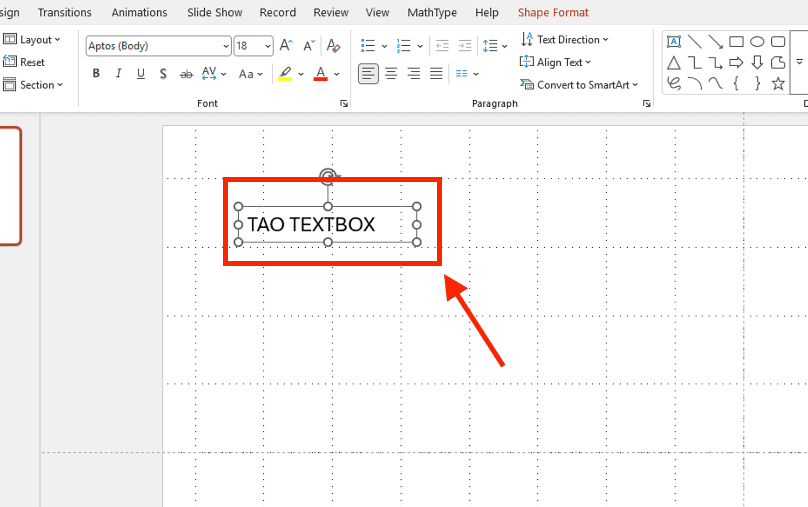Apply yellow text highlight color
Image resolution: width=808 pixels, height=507 pixels.
coord(285,74)
